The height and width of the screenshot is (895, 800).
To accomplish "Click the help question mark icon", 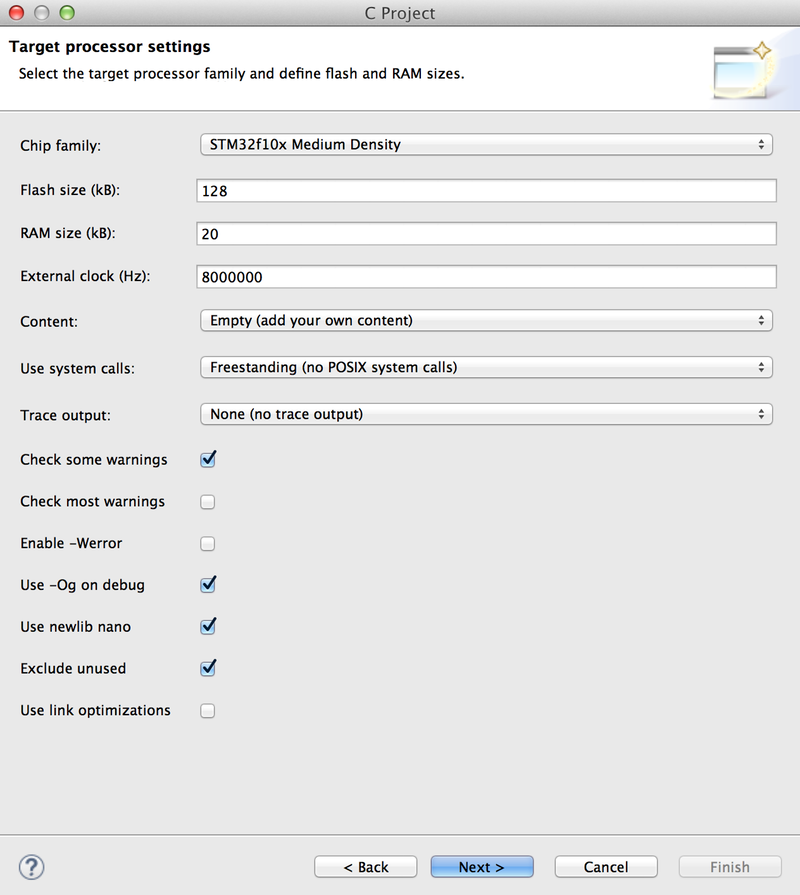I will tap(32, 867).
